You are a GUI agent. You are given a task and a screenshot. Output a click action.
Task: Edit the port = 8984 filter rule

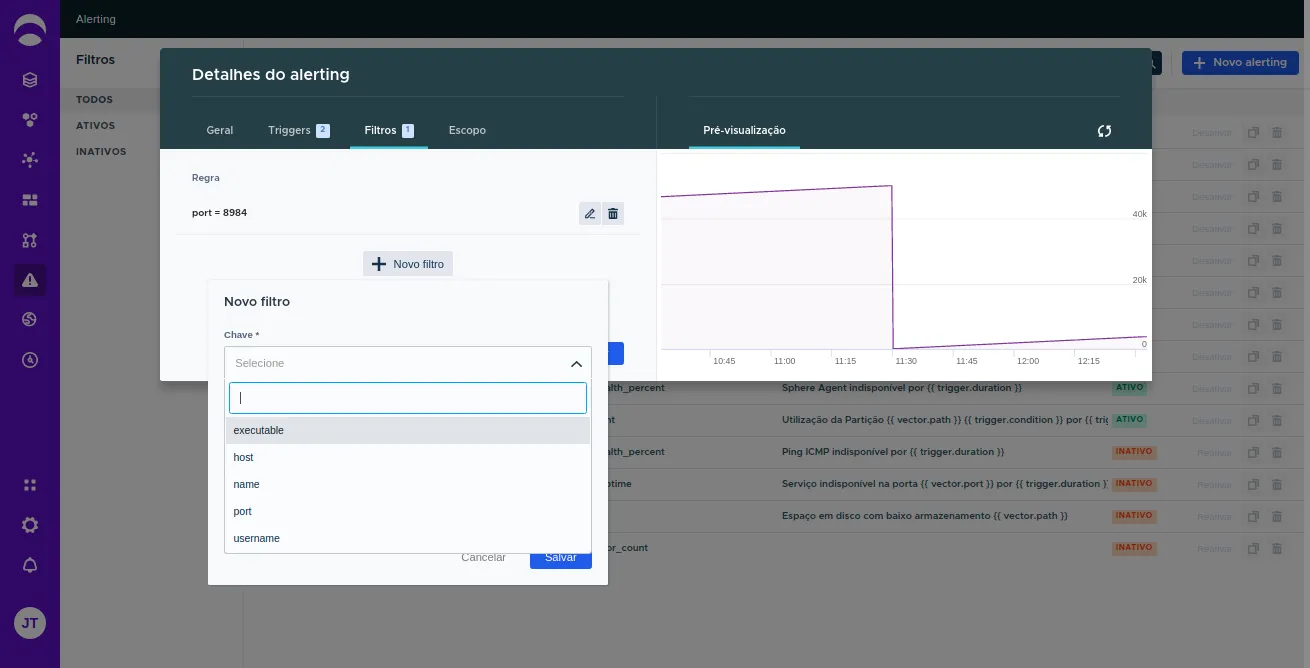click(x=590, y=213)
